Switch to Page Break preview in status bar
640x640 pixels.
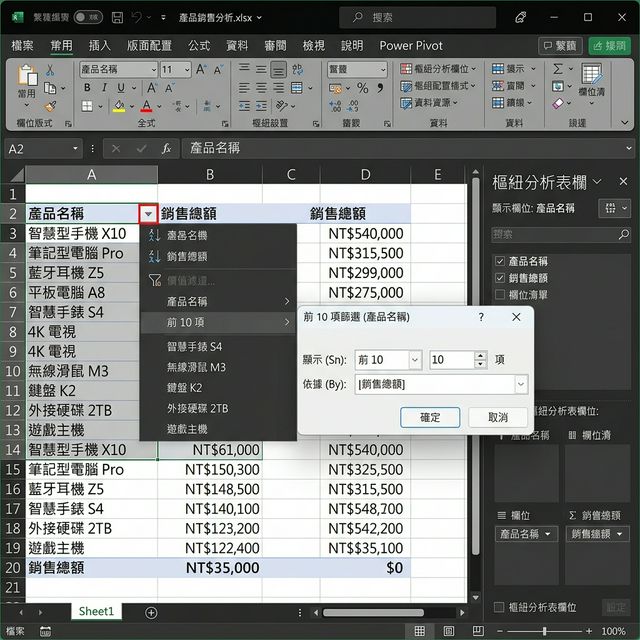(478, 631)
